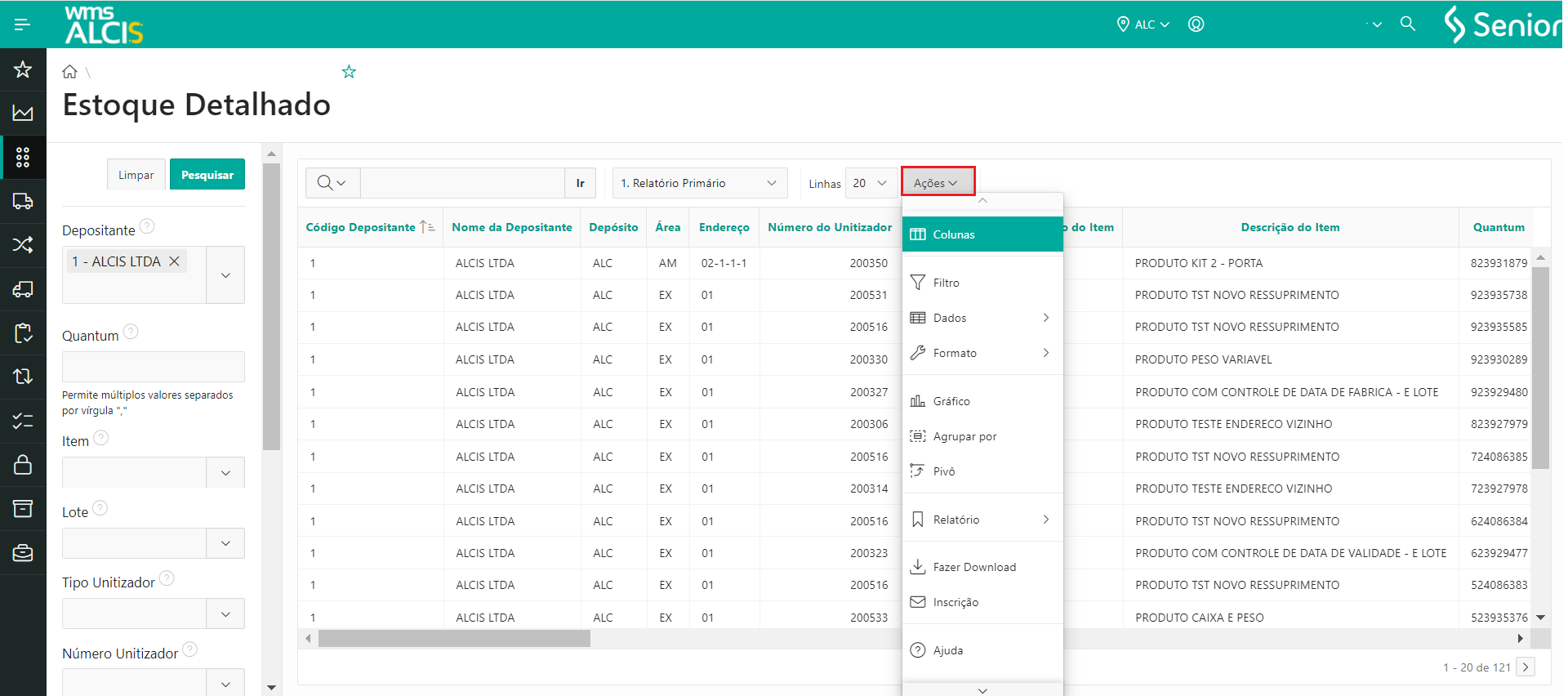Image resolution: width=1568 pixels, height=696 pixels.
Task: Remove the ALCIS LTDA depositante tag
Action: coord(174,261)
